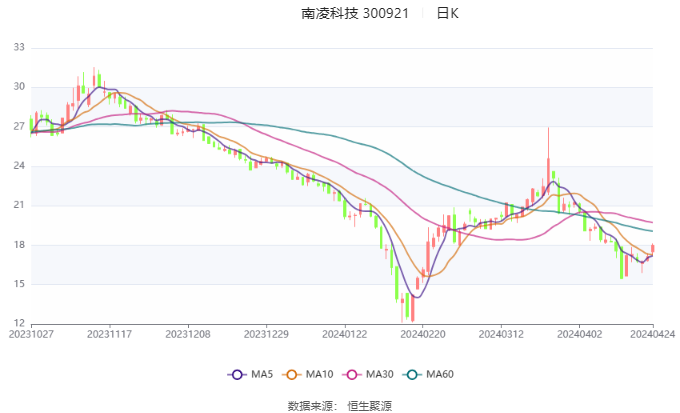Click the 南凌科技 300921 stock title

pos(355,13)
